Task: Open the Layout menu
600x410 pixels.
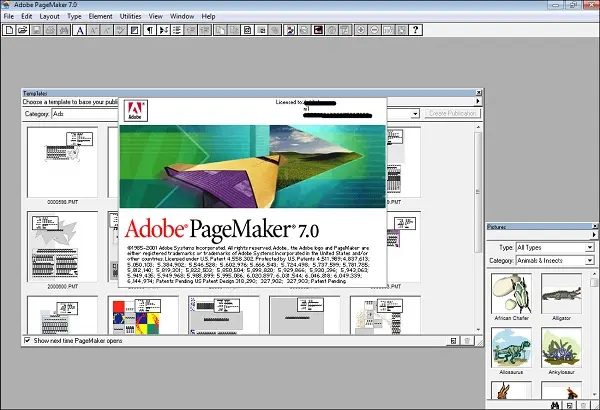Action: click(50, 16)
